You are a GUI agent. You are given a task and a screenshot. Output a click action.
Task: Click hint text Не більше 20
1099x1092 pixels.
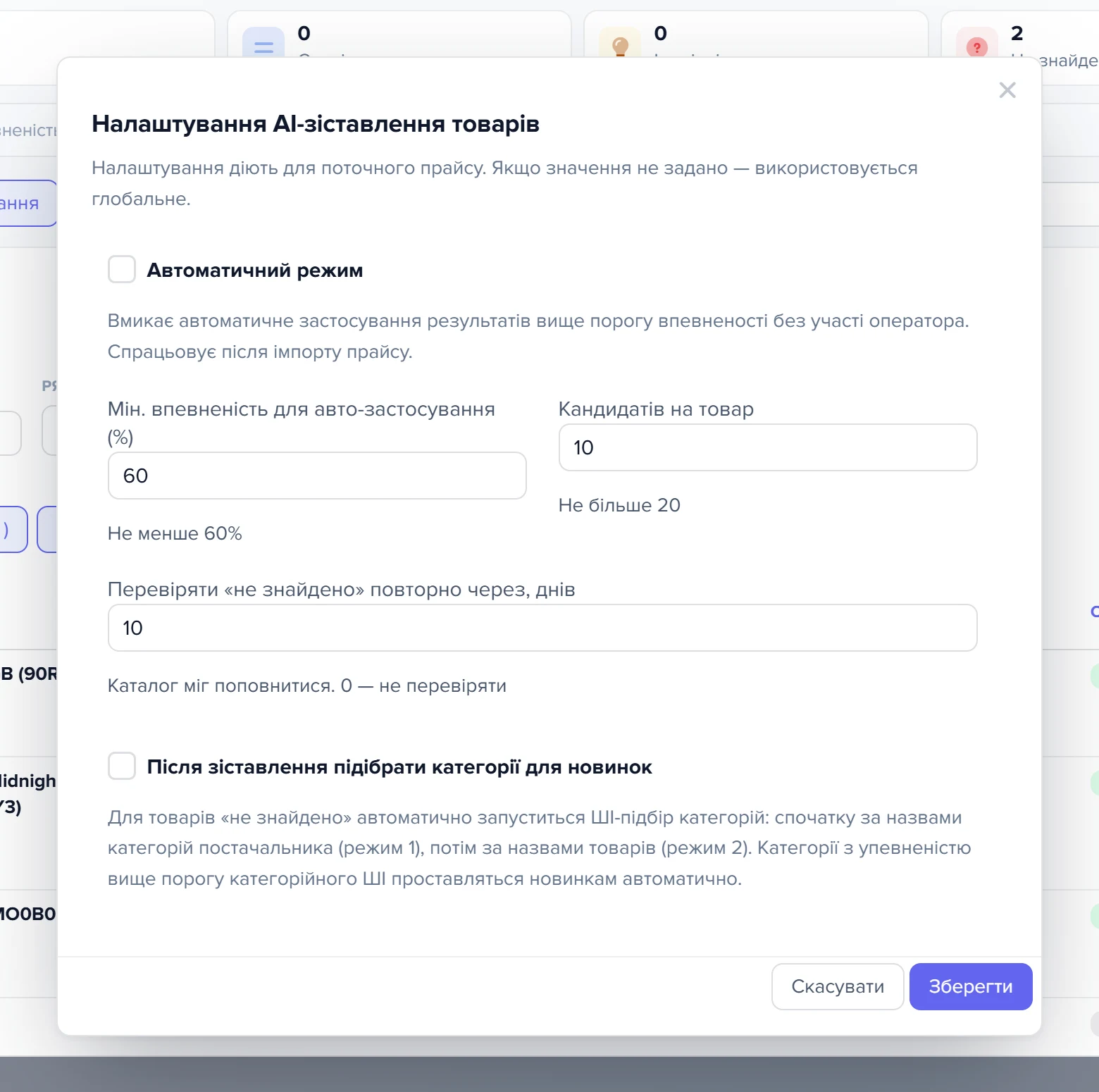pyautogui.click(x=619, y=505)
